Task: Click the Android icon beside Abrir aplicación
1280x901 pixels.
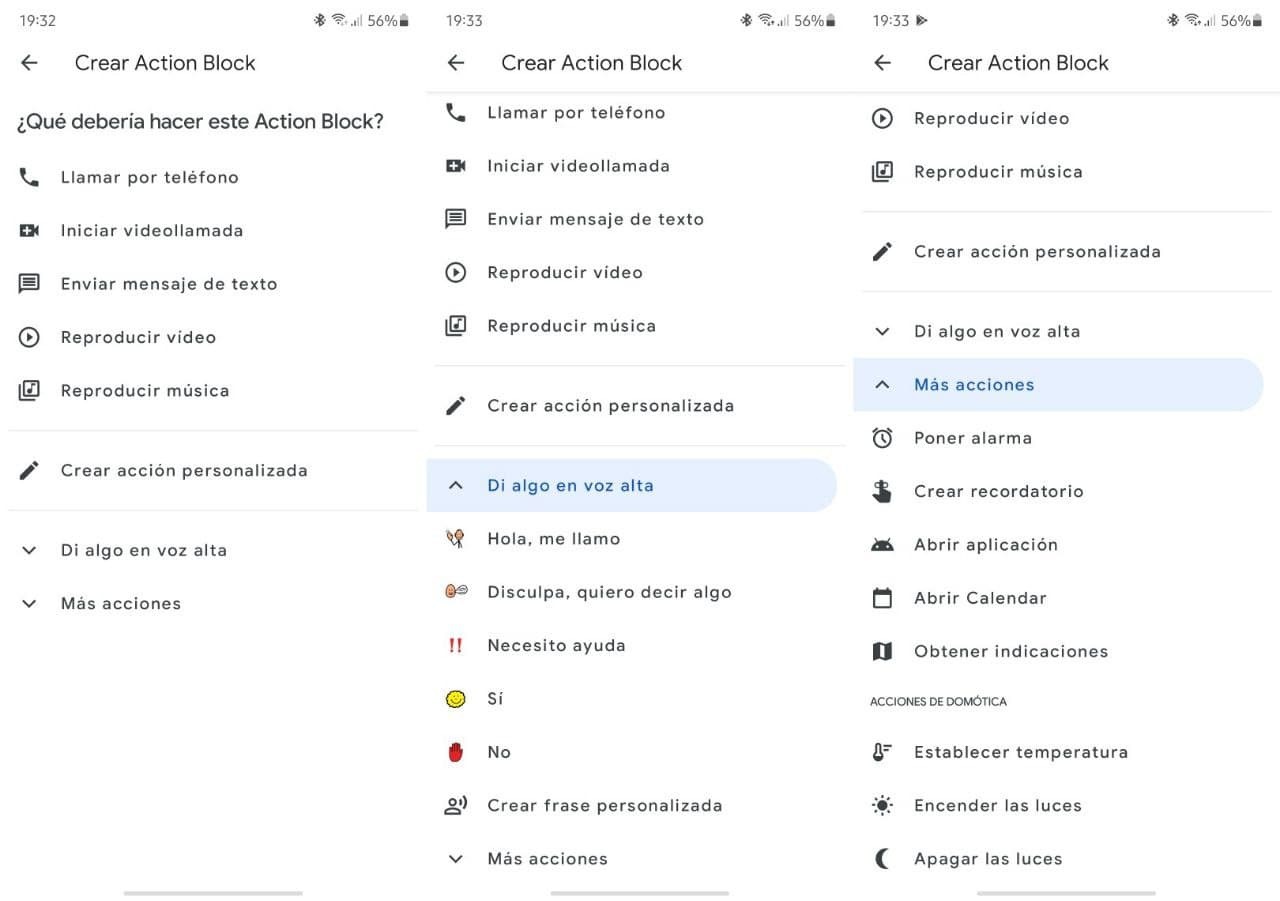Action: tap(882, 545)
